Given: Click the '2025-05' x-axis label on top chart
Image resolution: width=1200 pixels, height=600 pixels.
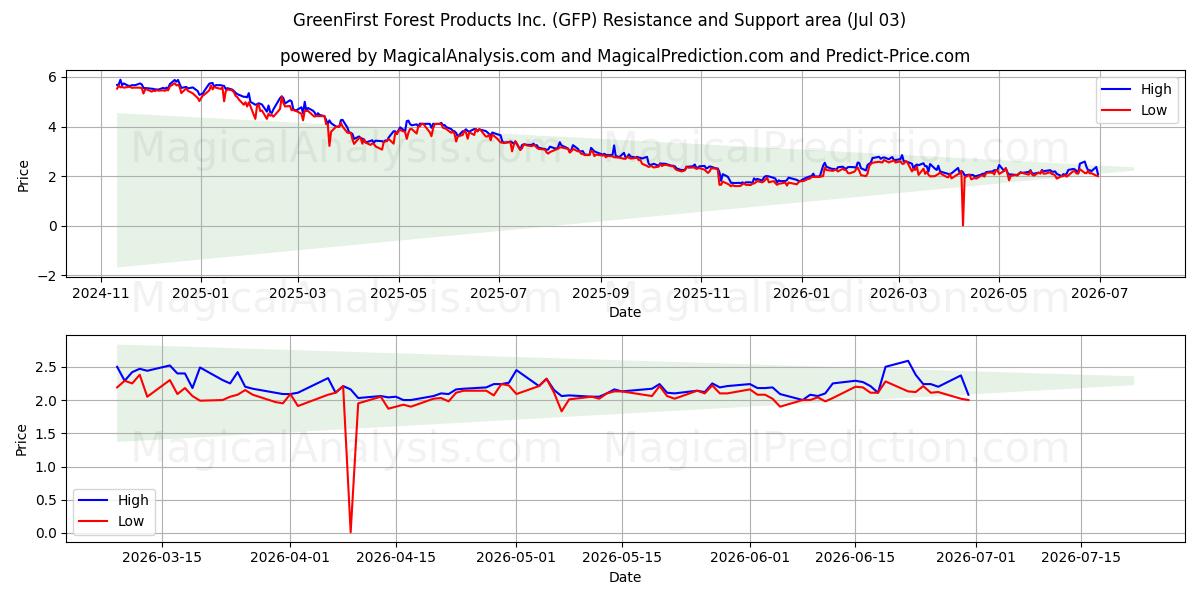Looking at the screenshot, I should [399, 294].
